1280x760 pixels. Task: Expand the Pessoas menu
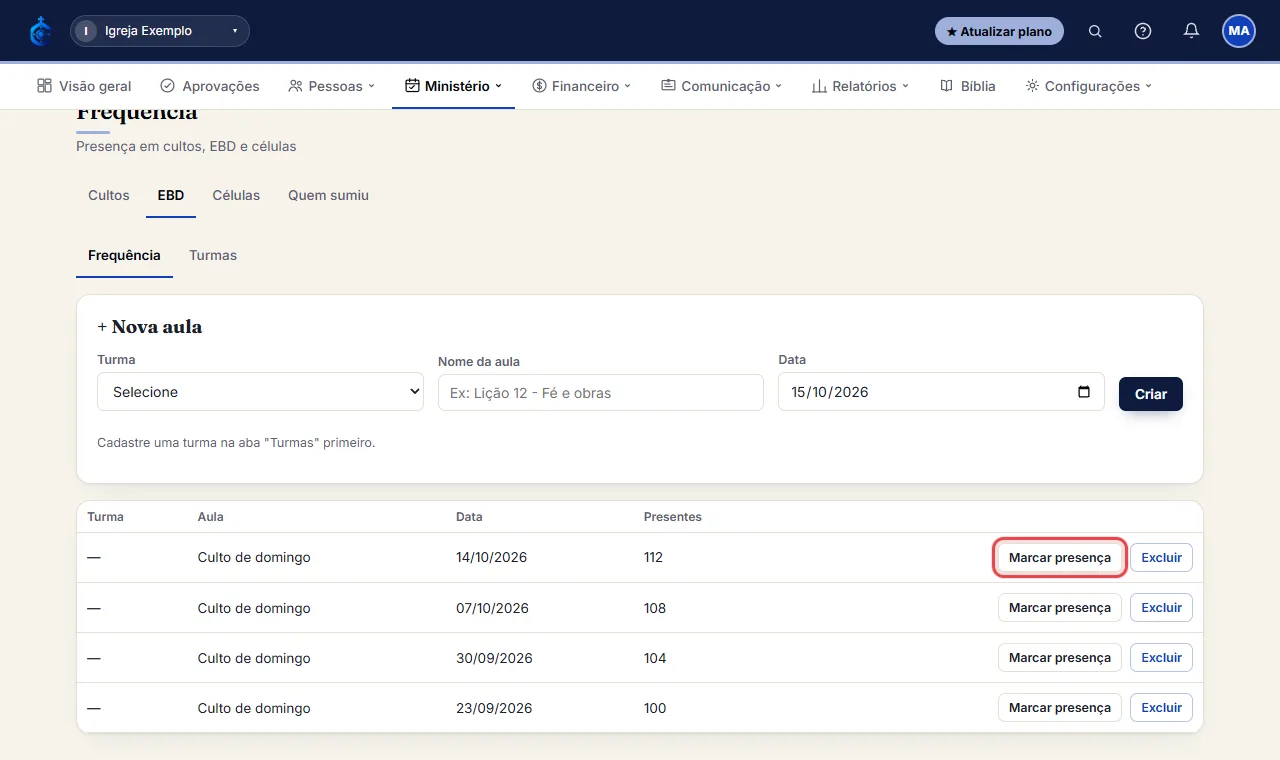point(331,86)
